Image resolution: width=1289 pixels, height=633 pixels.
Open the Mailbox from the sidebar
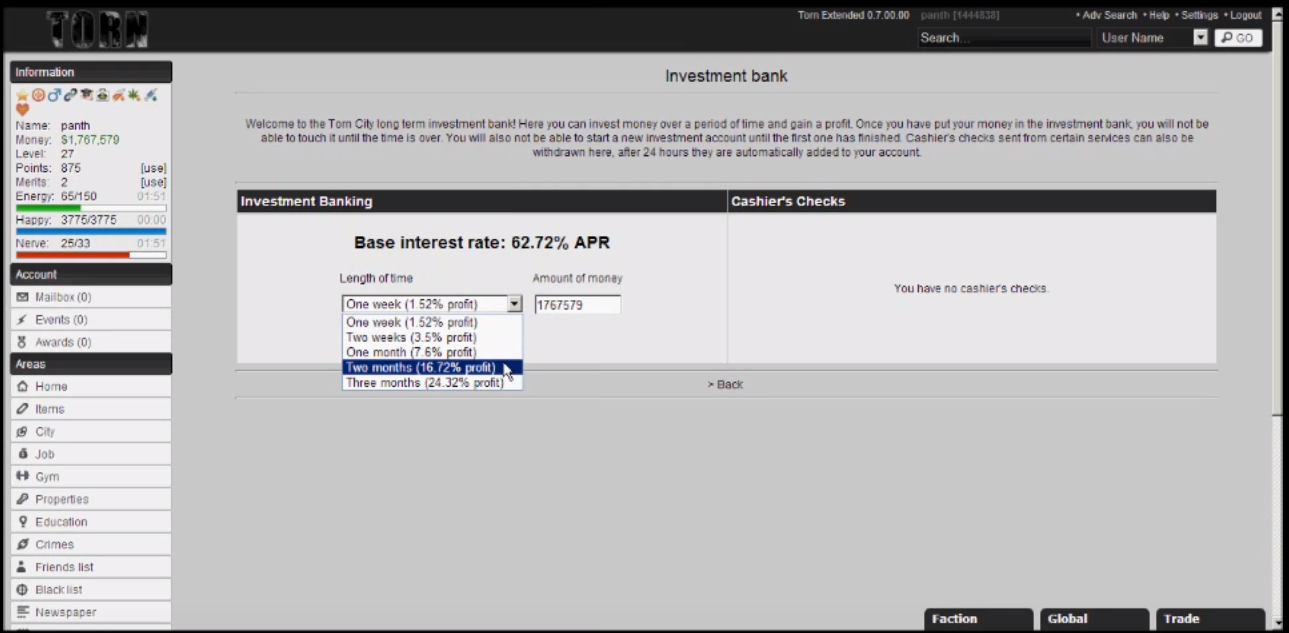click(62, 297)
